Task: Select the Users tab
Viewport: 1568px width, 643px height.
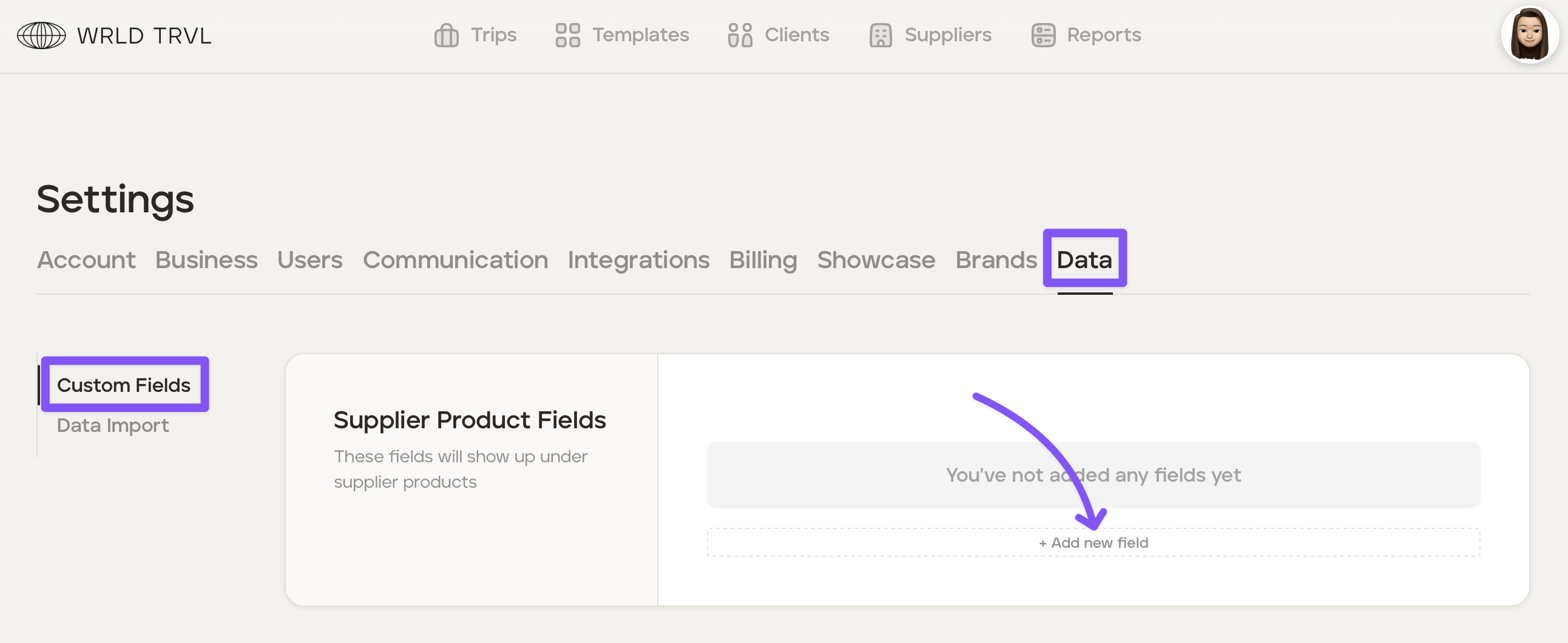Action: point(310,260)
